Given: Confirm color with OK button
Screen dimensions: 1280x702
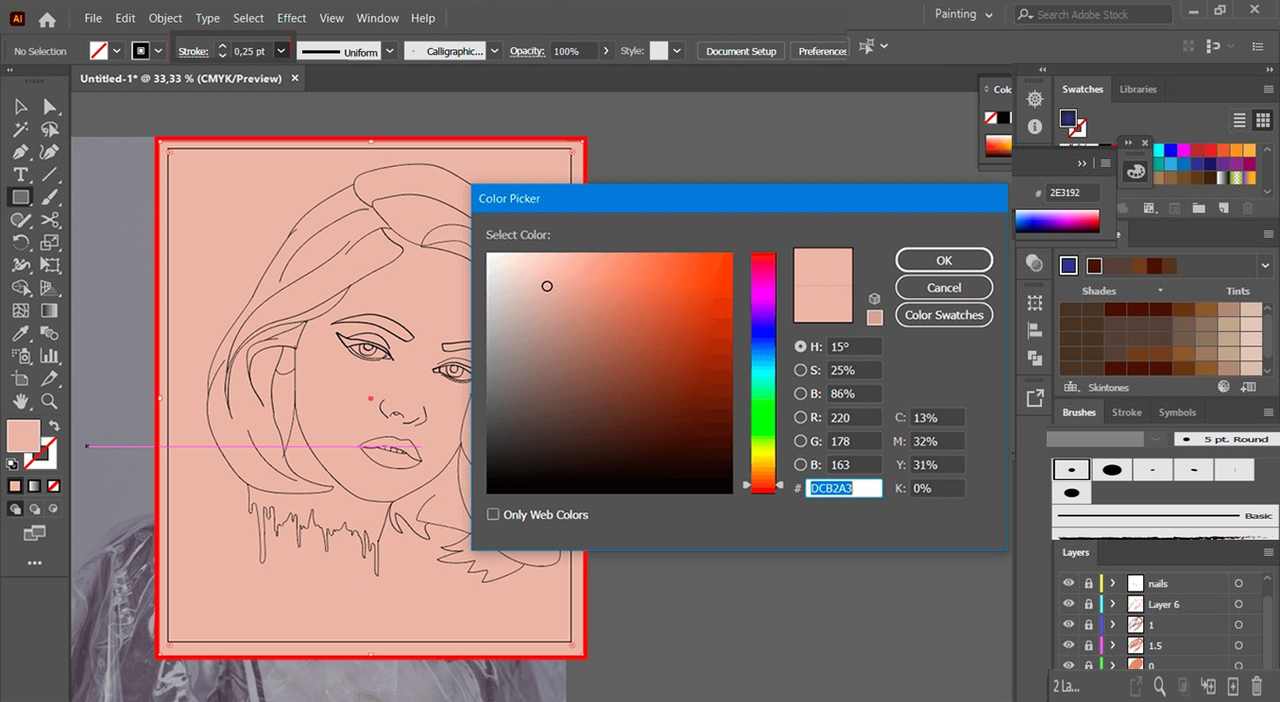Looking at the screenshot, I should [944, 260].
